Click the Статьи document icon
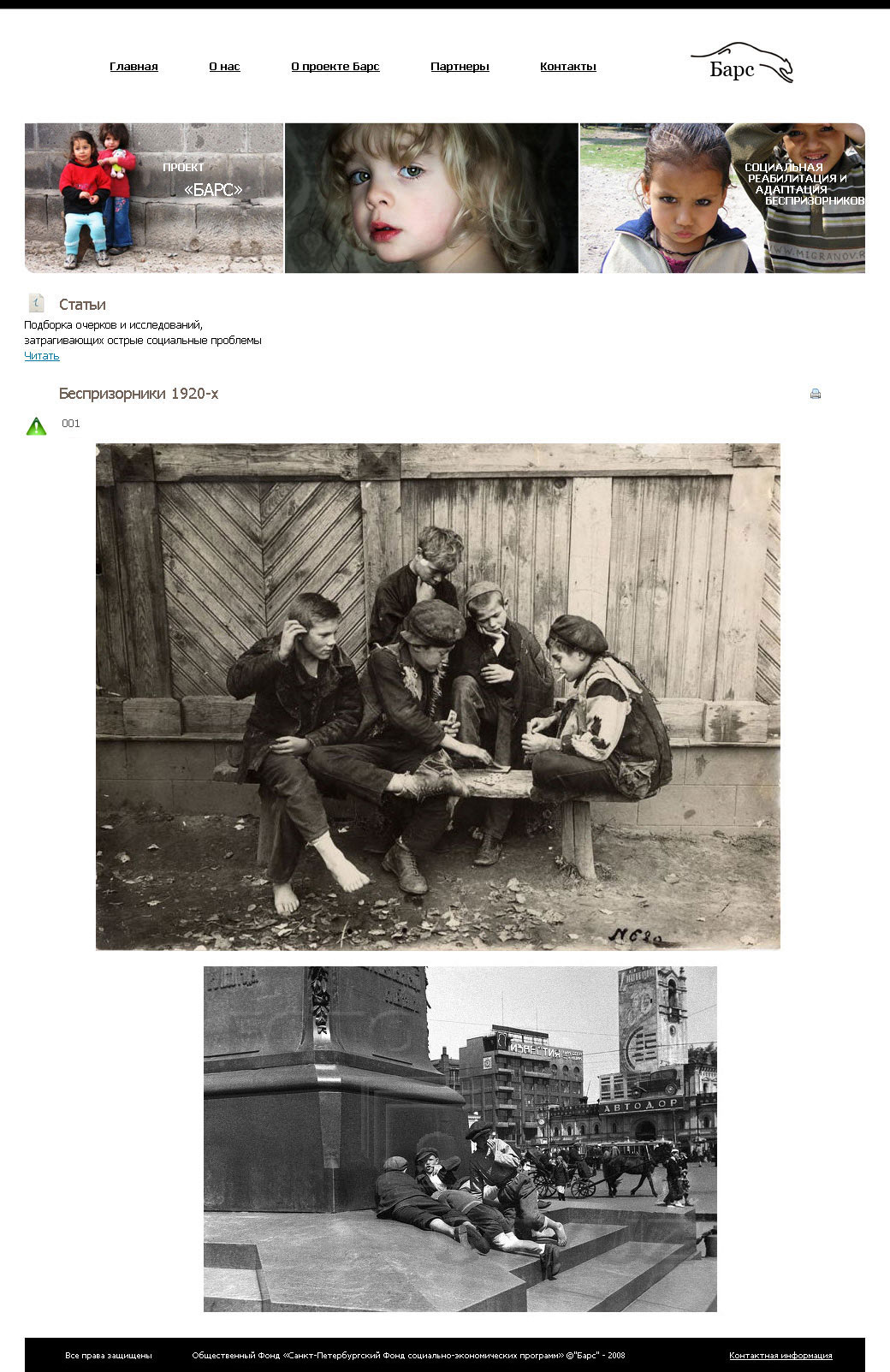The width and height of the screenshot is (890, 1372). coord(36,303)
